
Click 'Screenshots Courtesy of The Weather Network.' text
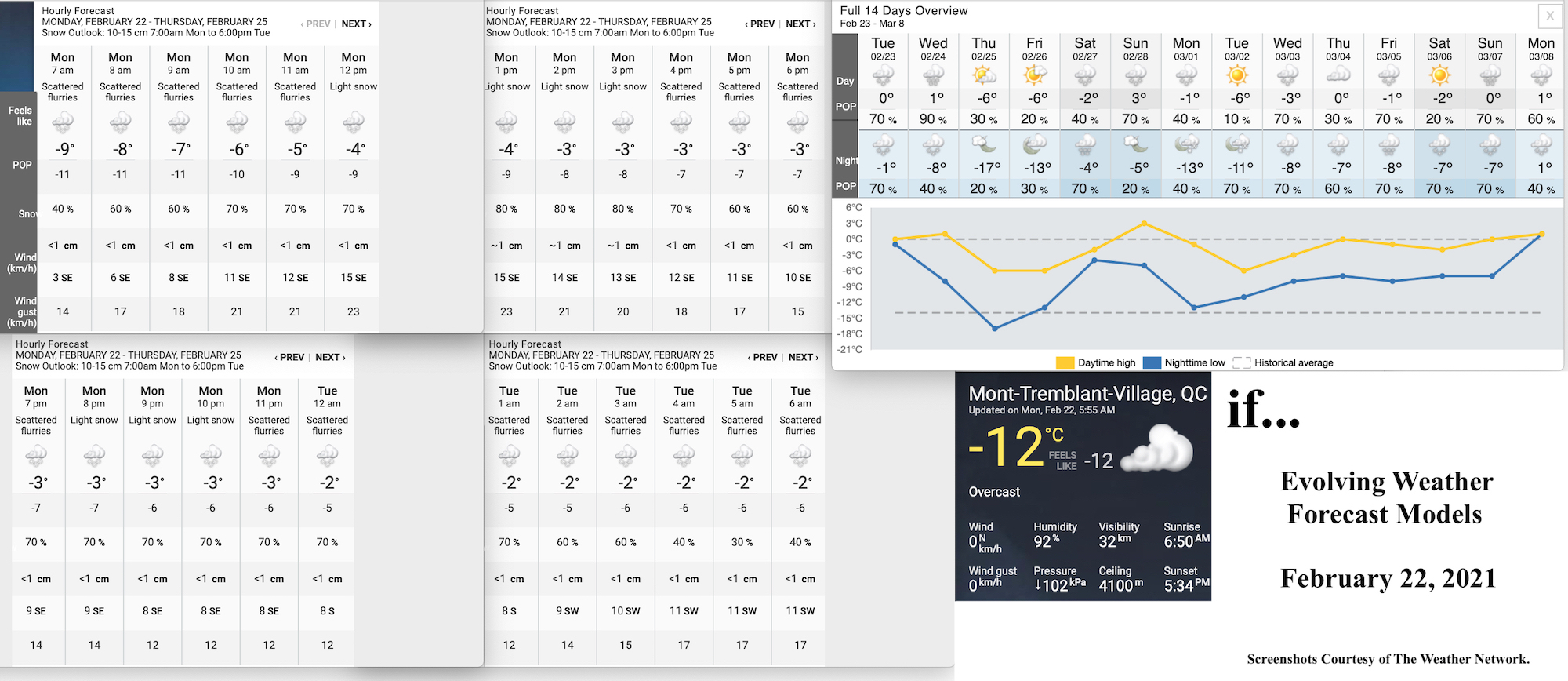[x=1388, y=659]
